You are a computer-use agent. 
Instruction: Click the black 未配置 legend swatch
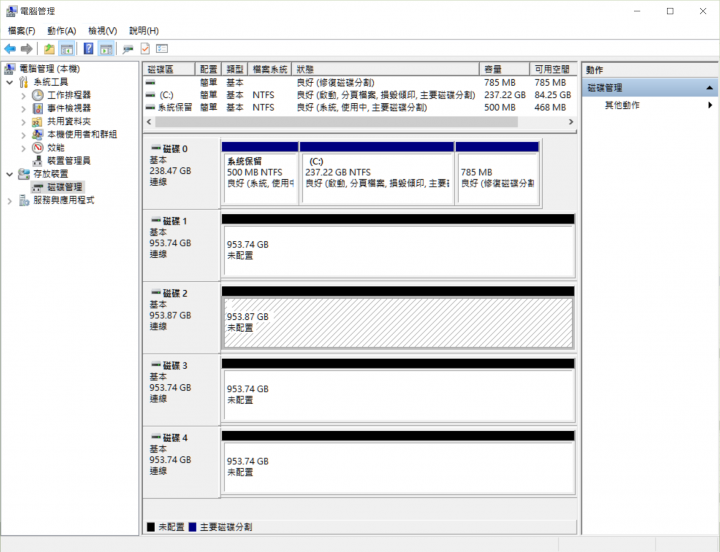tap(151, 527)
